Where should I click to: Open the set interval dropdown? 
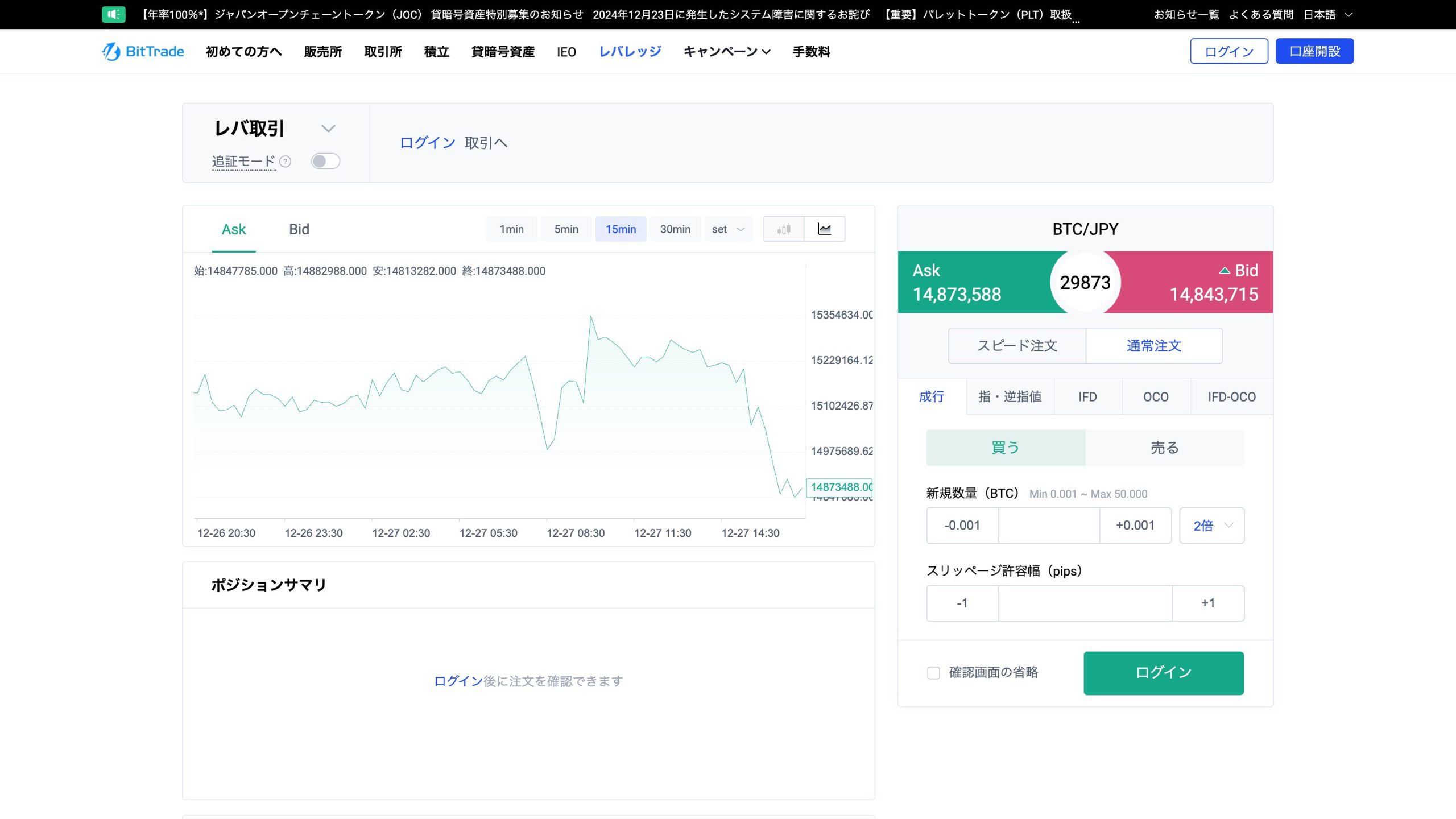pos(728,229)
